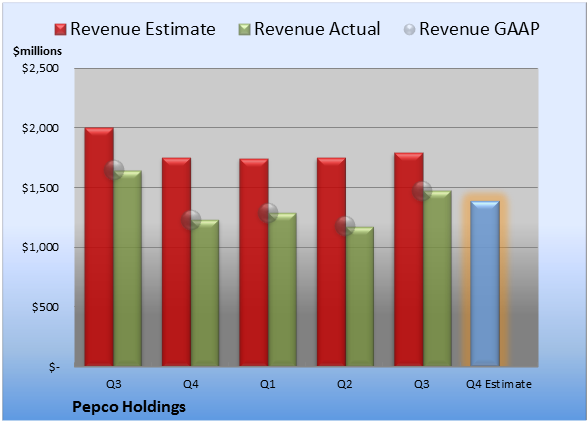Image resolution: width=588 pixels, height=422 pixels.
Task: Click the Revenue GAAP sphere marker for Q2
Action: coord(345,226)
